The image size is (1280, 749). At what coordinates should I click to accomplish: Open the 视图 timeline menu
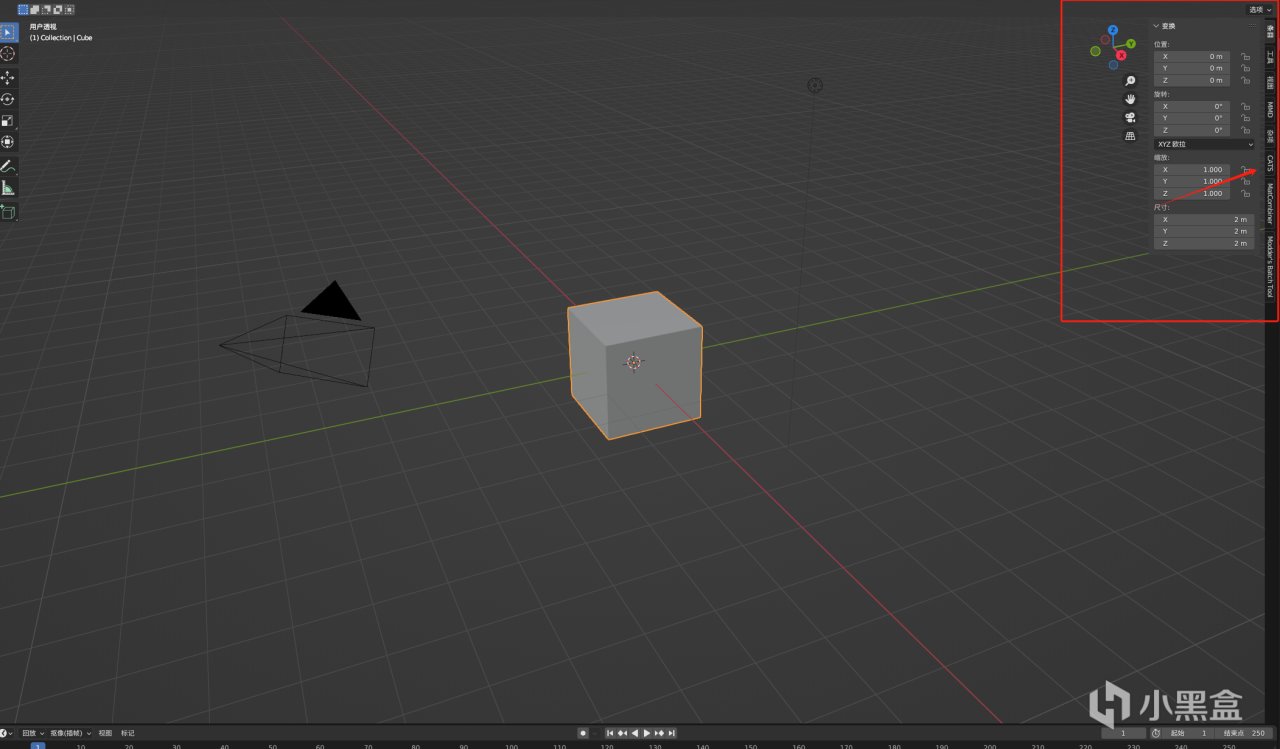click(105, 733)
